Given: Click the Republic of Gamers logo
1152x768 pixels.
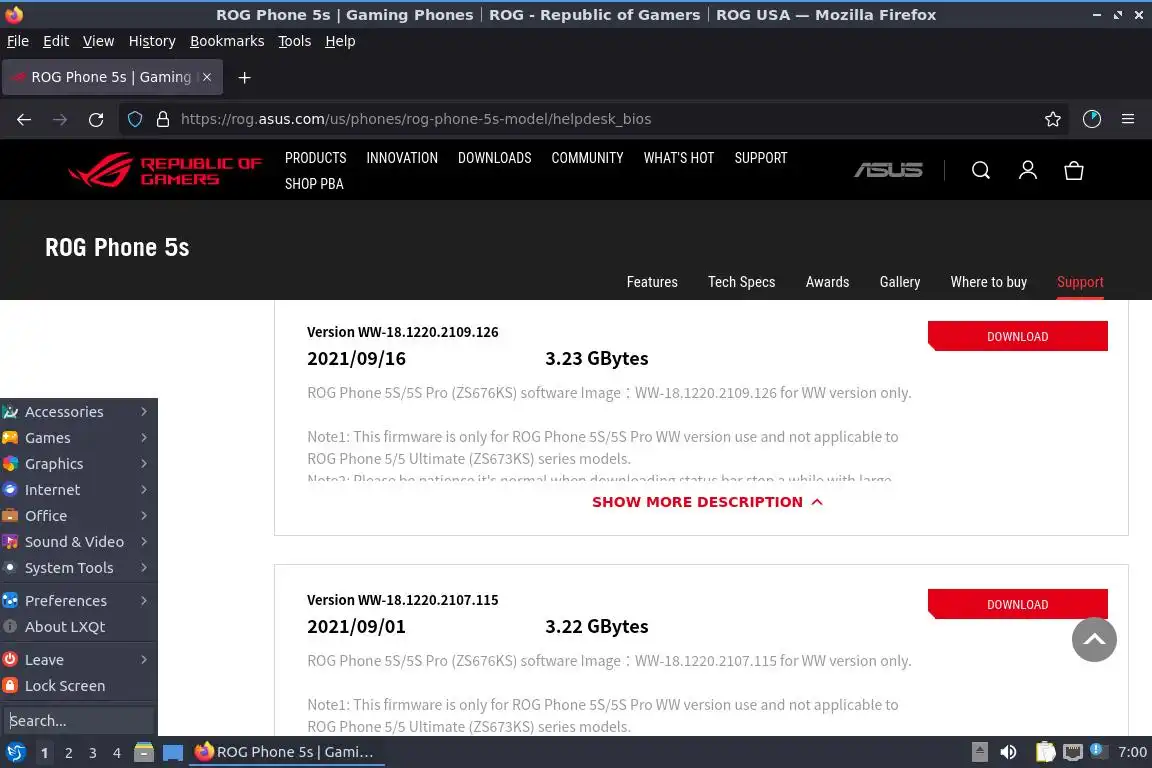Looking at the screenshot, I should click(165, 170).
